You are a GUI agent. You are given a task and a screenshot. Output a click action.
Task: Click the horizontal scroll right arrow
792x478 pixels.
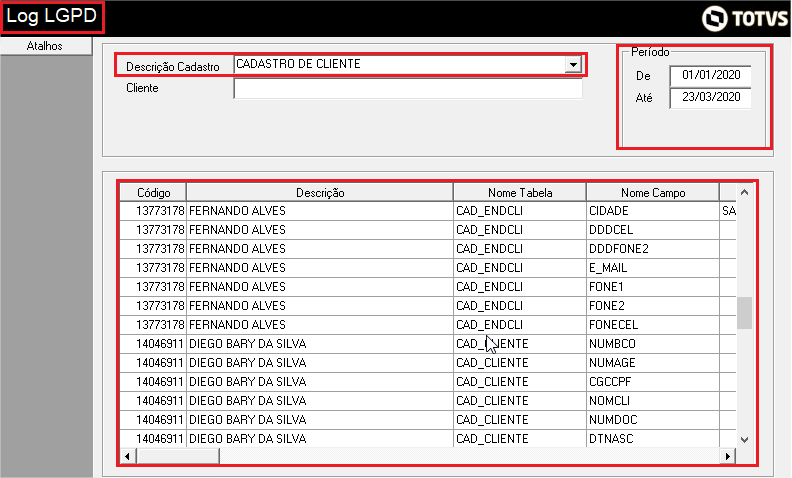[727, 456]
